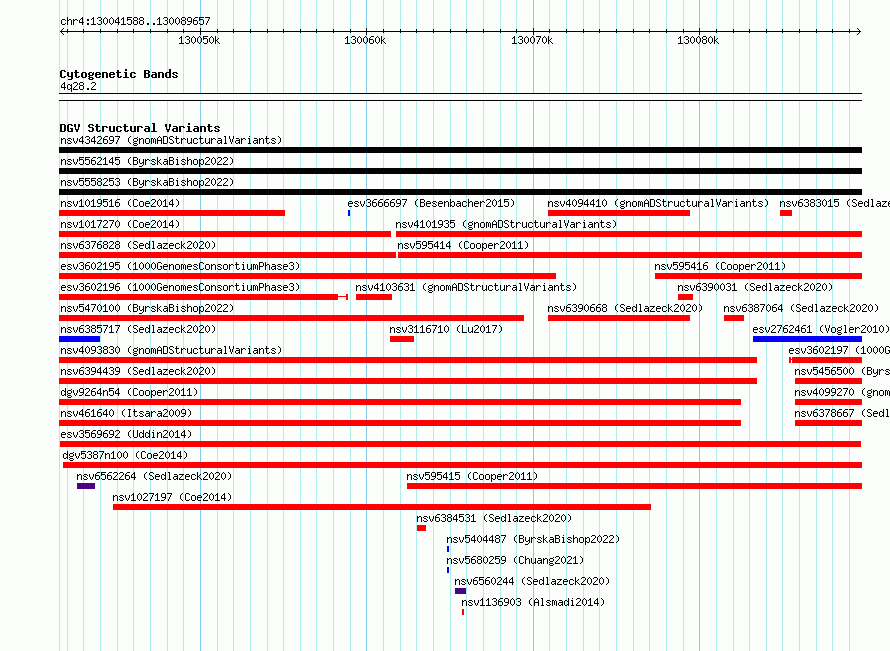Select the nsv1027197 long red bar

point(382,507)
